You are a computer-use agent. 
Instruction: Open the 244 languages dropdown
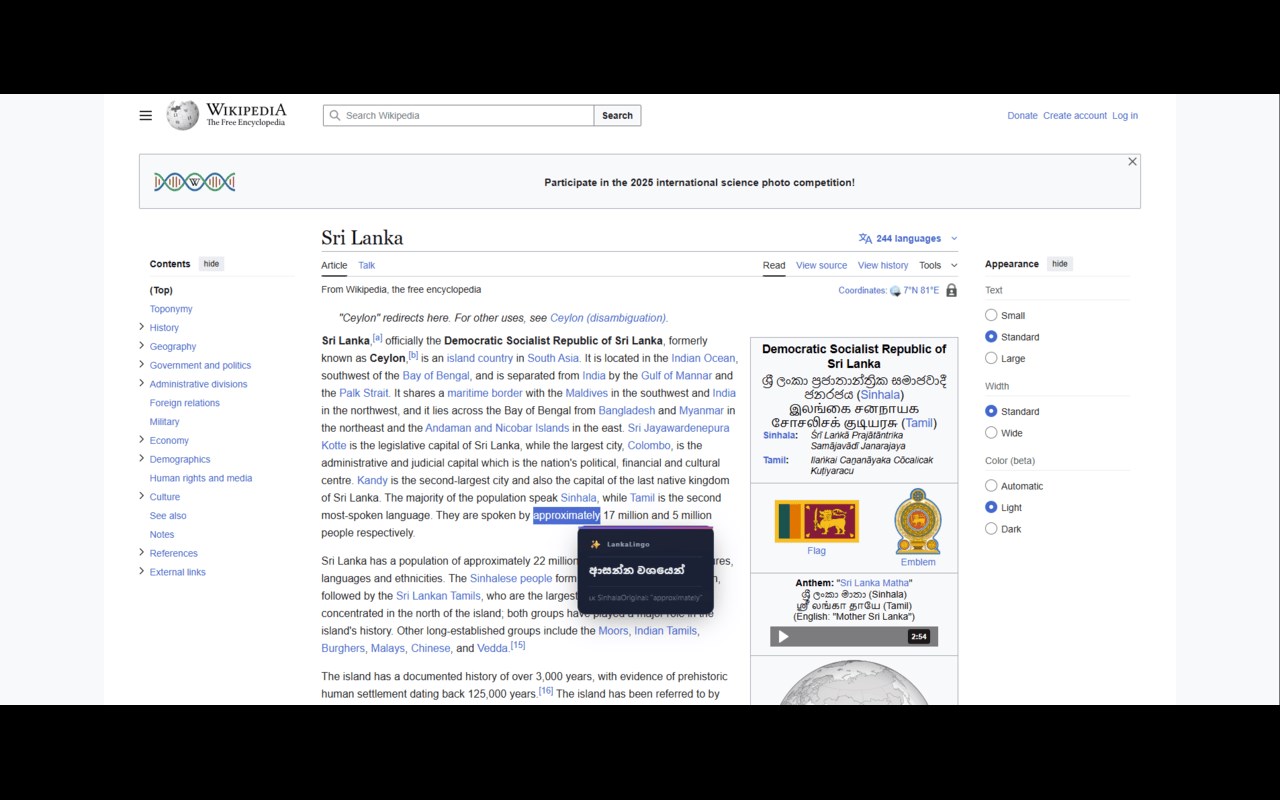(x=908, y=238)
